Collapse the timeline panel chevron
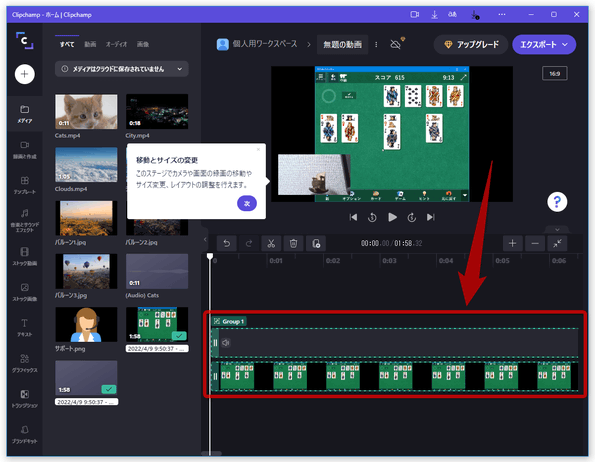Image resolution: width=595 pixels, height=462 pixels. 557,229
